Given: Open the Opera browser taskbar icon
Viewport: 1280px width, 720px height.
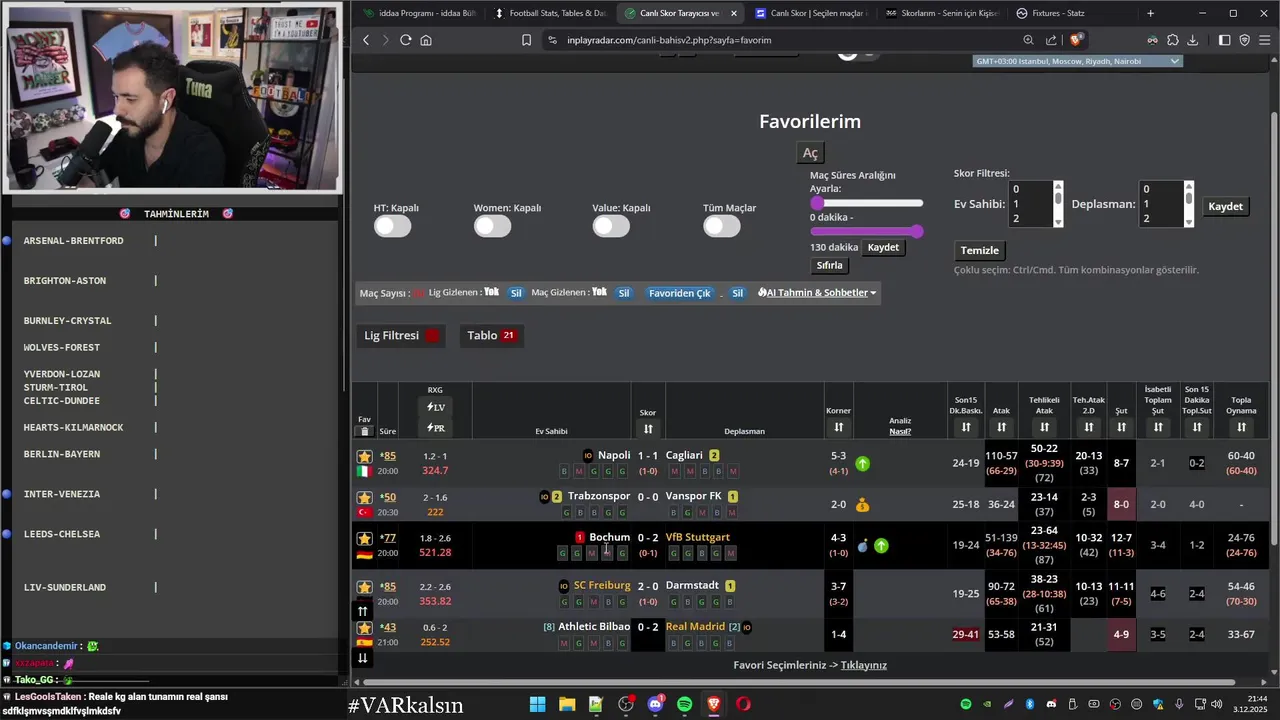Looking at the screenshot, I should pos(743,704).
